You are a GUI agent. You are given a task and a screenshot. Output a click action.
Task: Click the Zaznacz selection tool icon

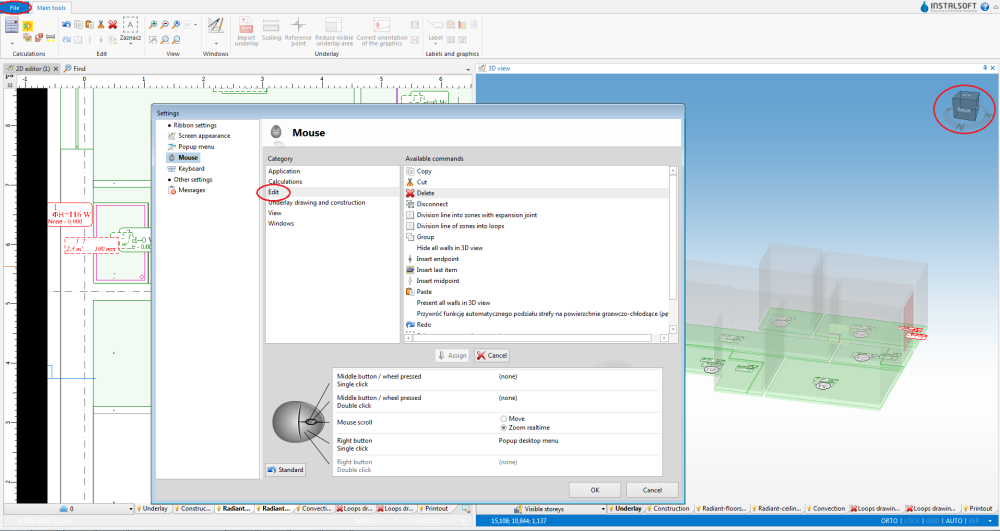pyautogui.click(x=130, y=25)
